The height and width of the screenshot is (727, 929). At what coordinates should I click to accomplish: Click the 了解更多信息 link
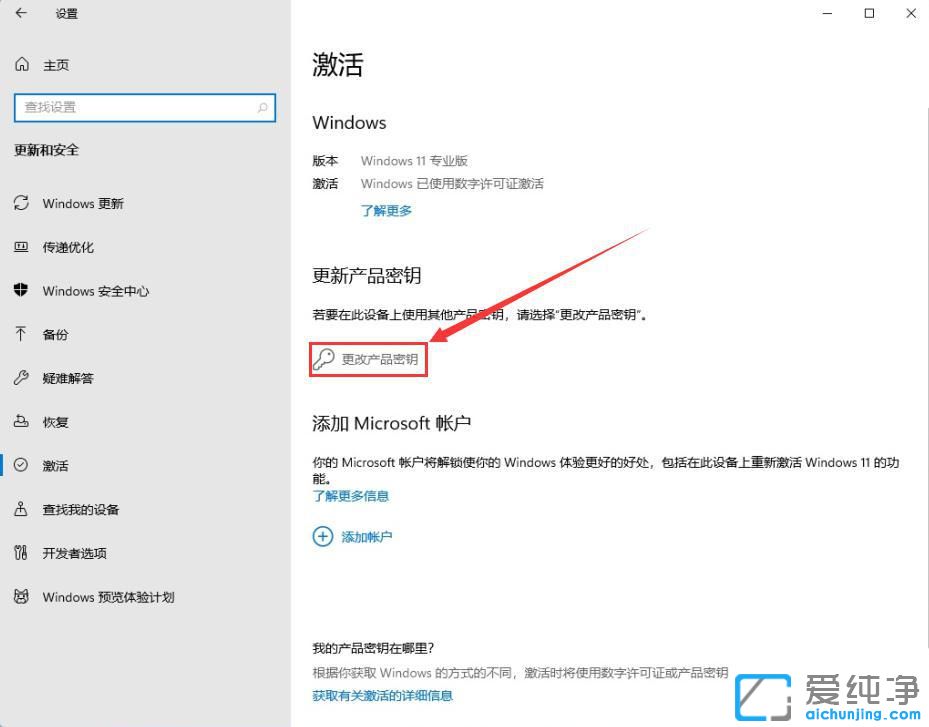click(x=350, y=495)
